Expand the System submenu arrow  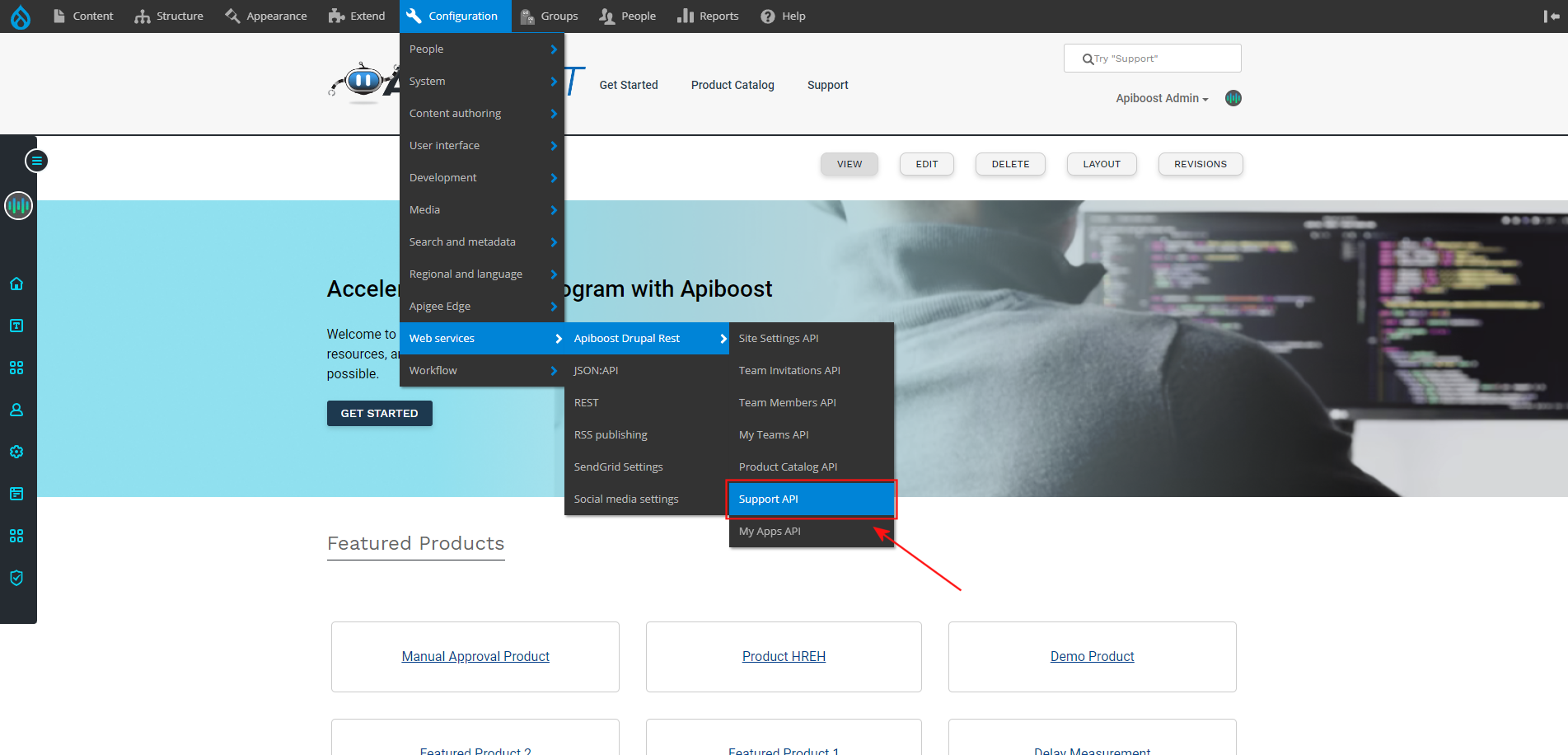[554, 82]
